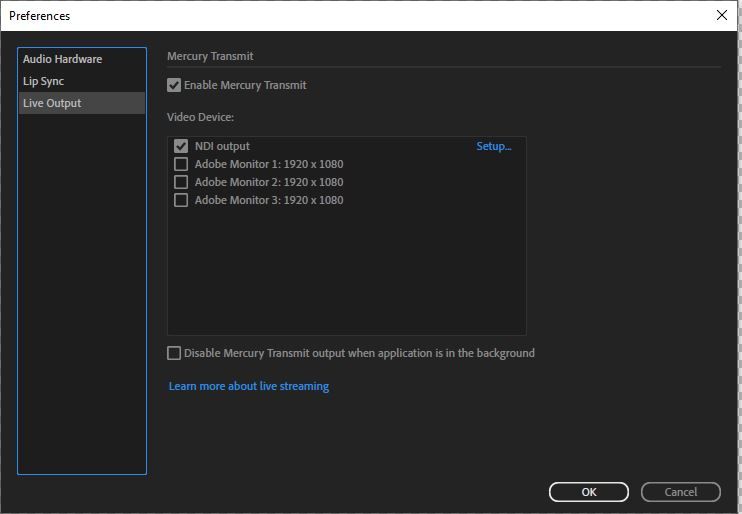Uncheck Enable Mercury Transmit checkbox

pyautogui.click(x=174, y=86)
